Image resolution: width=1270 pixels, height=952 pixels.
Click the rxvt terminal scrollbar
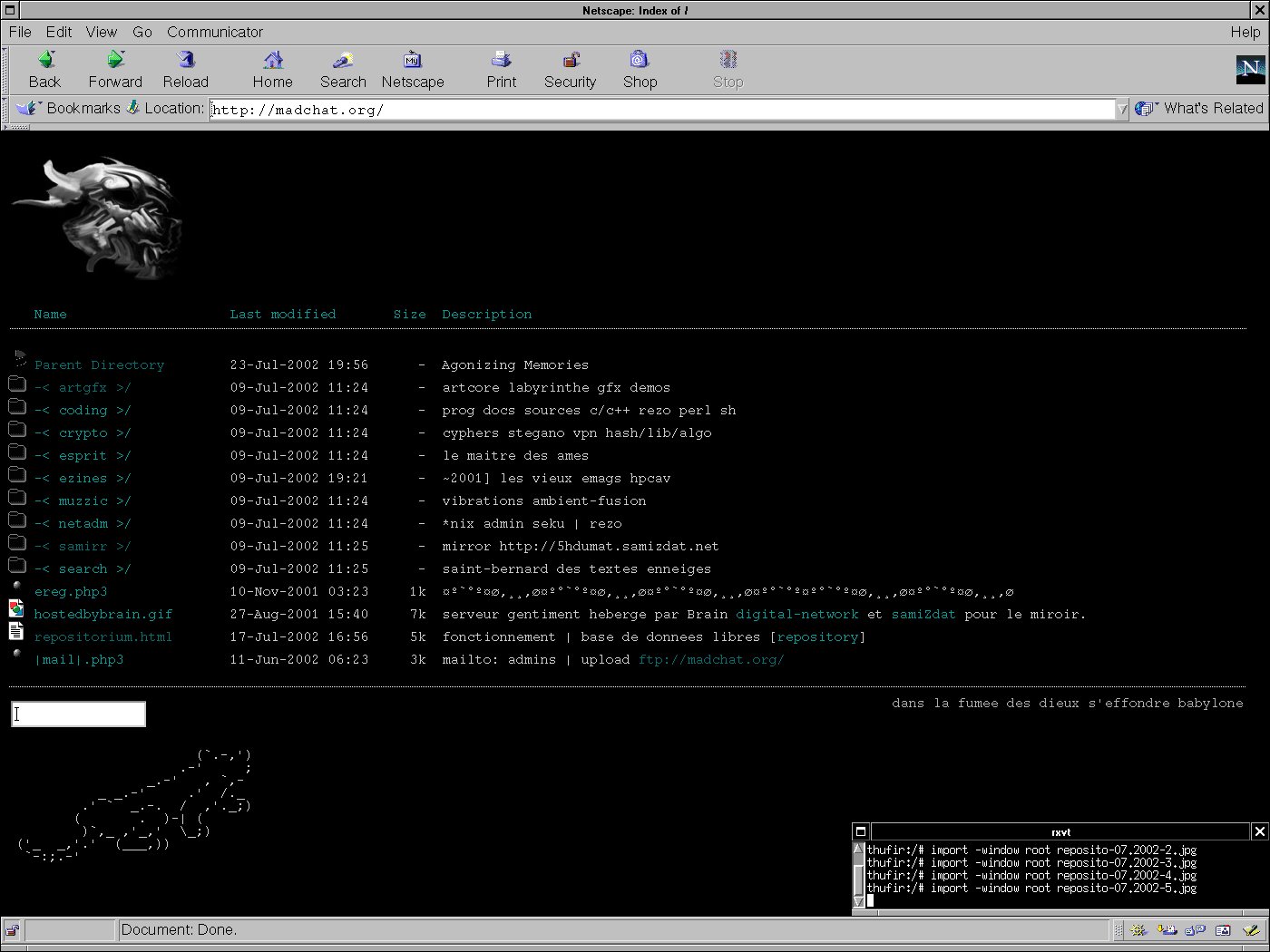point(858,875)
